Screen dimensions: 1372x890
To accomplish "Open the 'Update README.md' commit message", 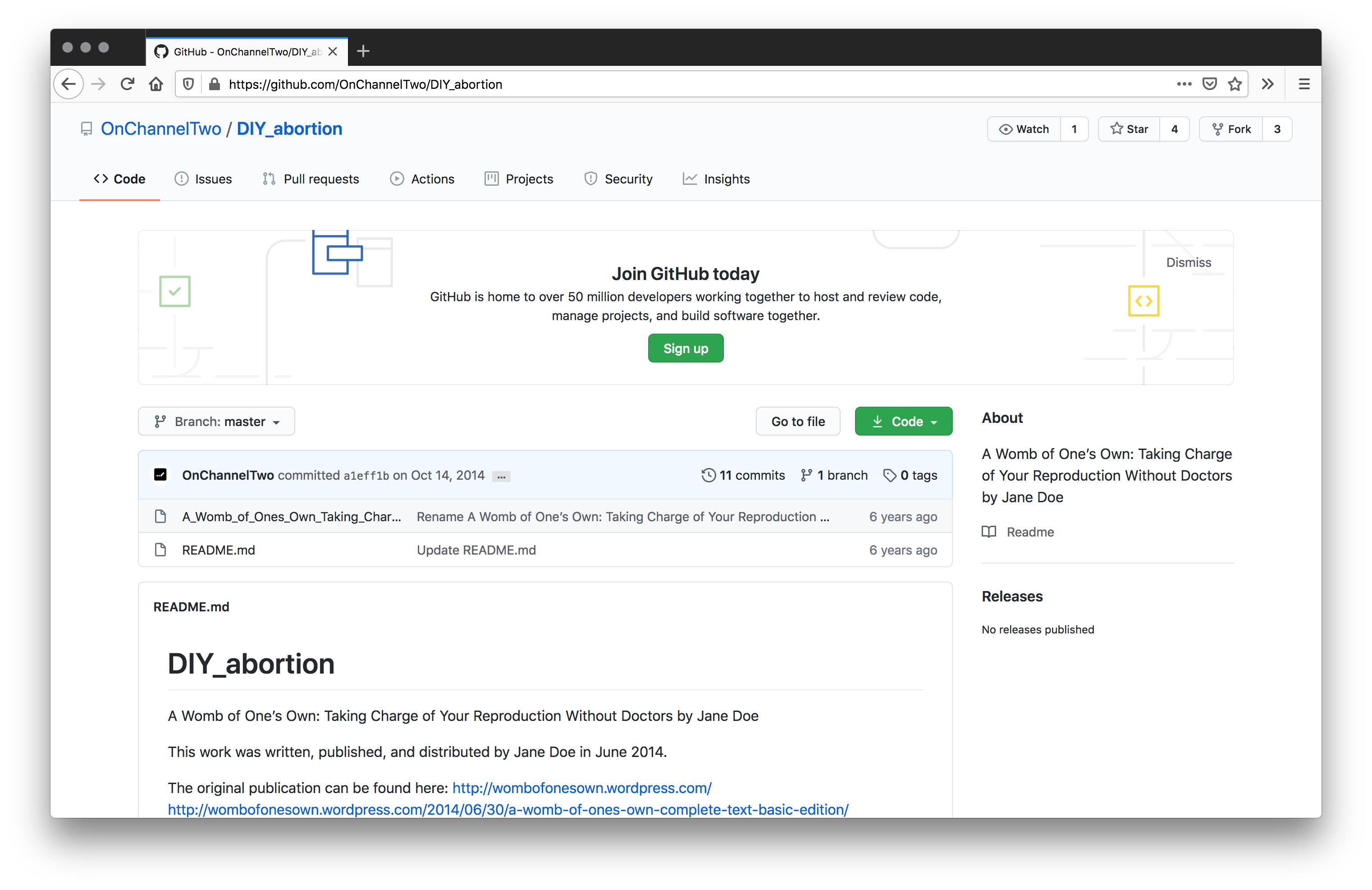I will tap(476, 550).
